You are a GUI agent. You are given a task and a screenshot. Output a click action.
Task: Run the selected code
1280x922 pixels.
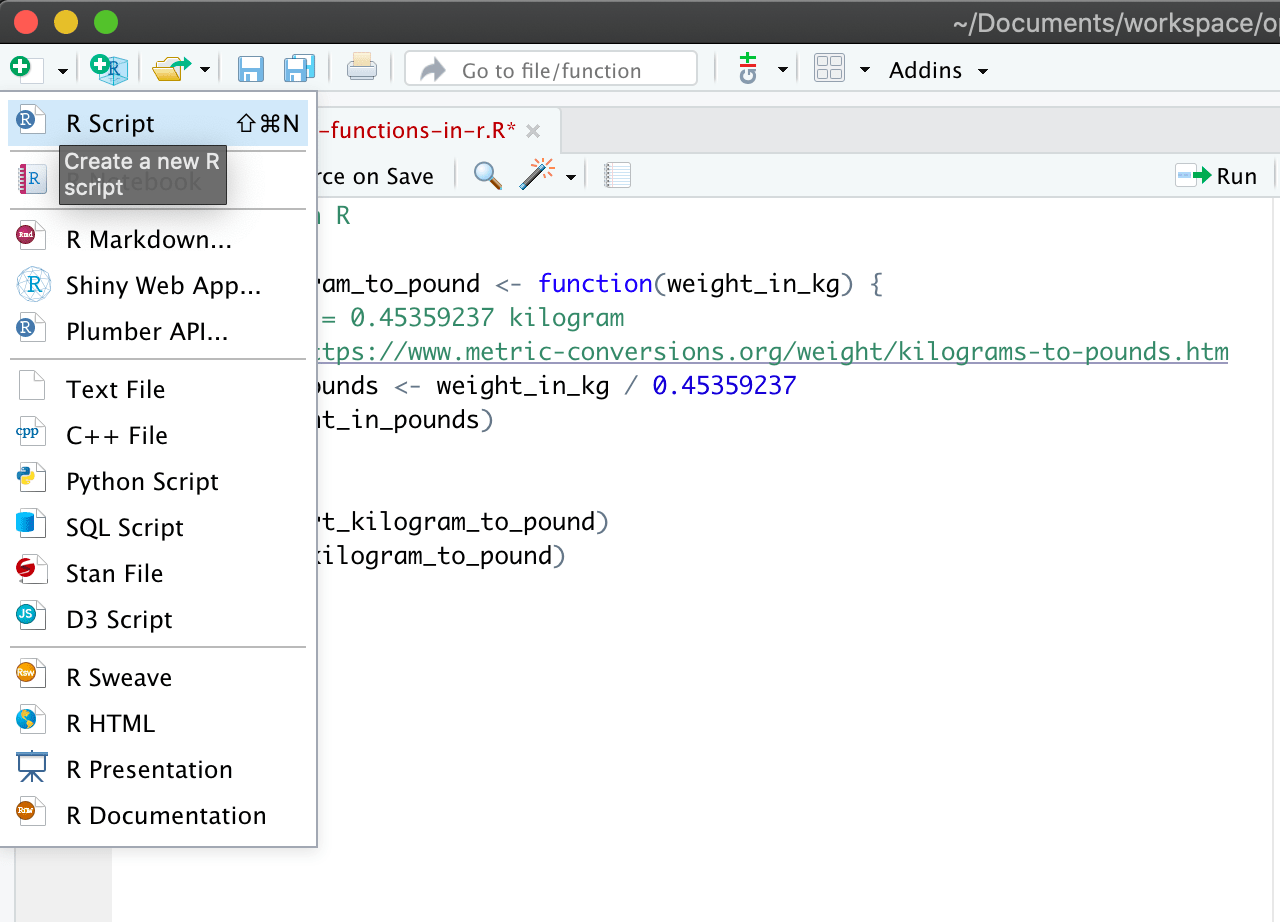(1218, 175)
